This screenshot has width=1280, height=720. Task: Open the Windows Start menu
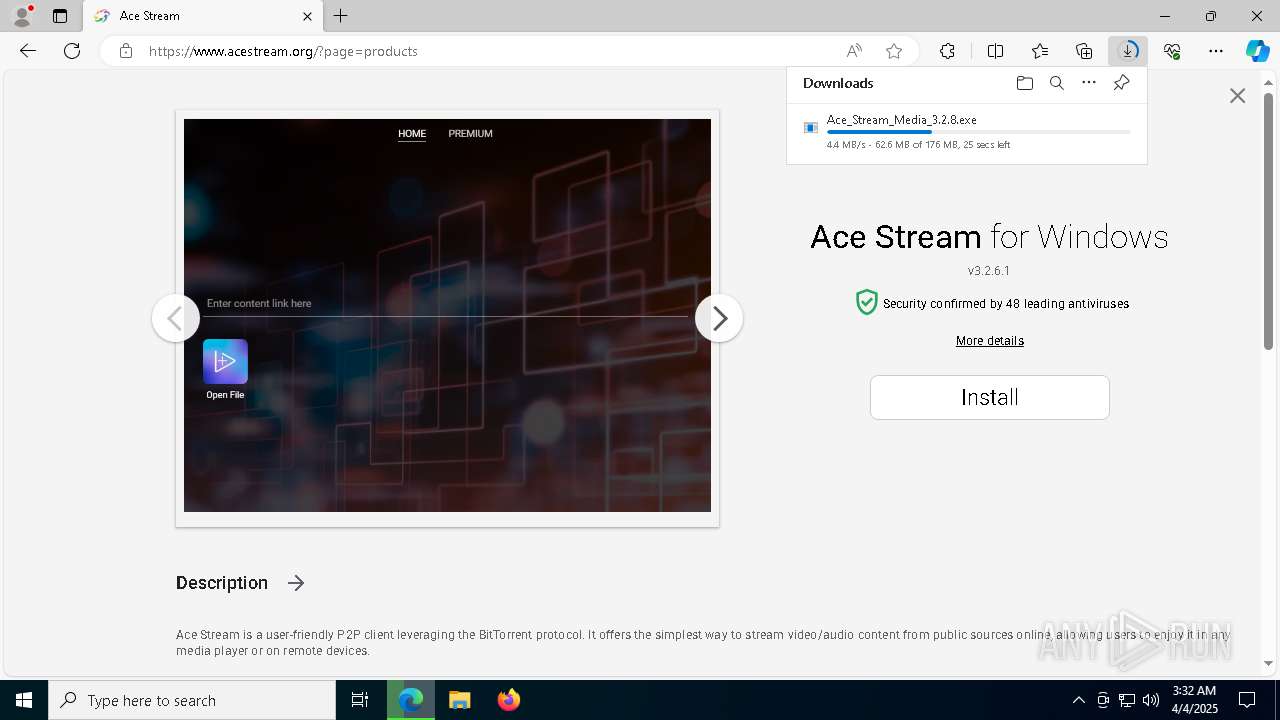pos(24,700)
